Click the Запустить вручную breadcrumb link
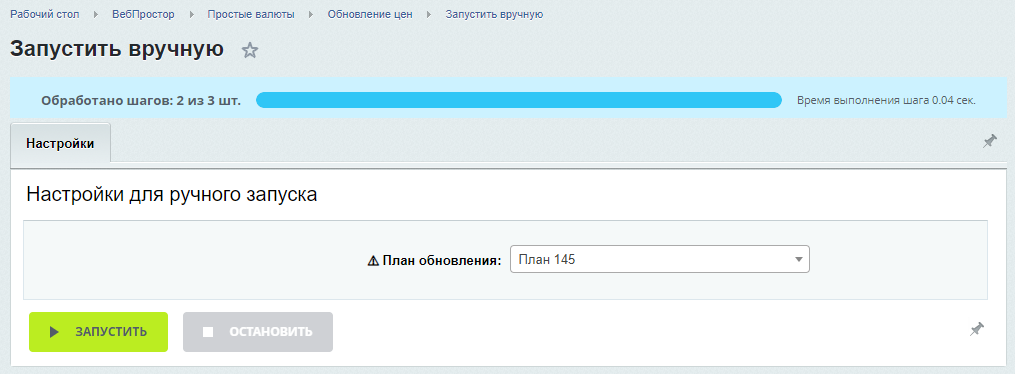Screen dimensions: 1015x374 click(494, 14)
